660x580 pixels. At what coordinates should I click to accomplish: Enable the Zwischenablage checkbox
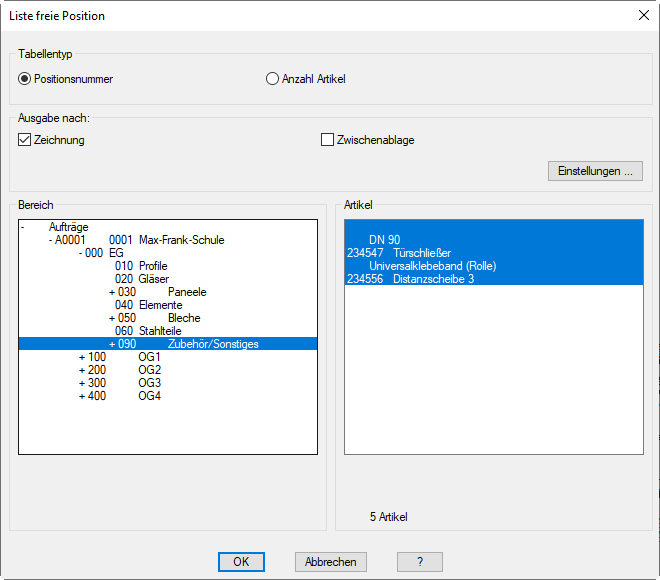click(327, 140)
